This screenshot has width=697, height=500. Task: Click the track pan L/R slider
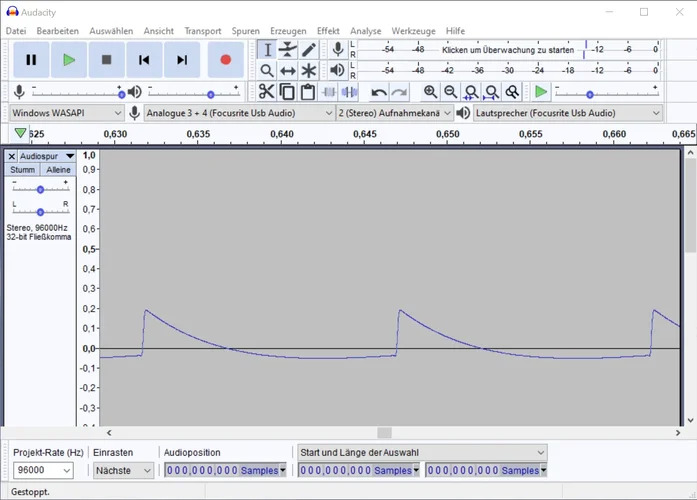point(40,211)
